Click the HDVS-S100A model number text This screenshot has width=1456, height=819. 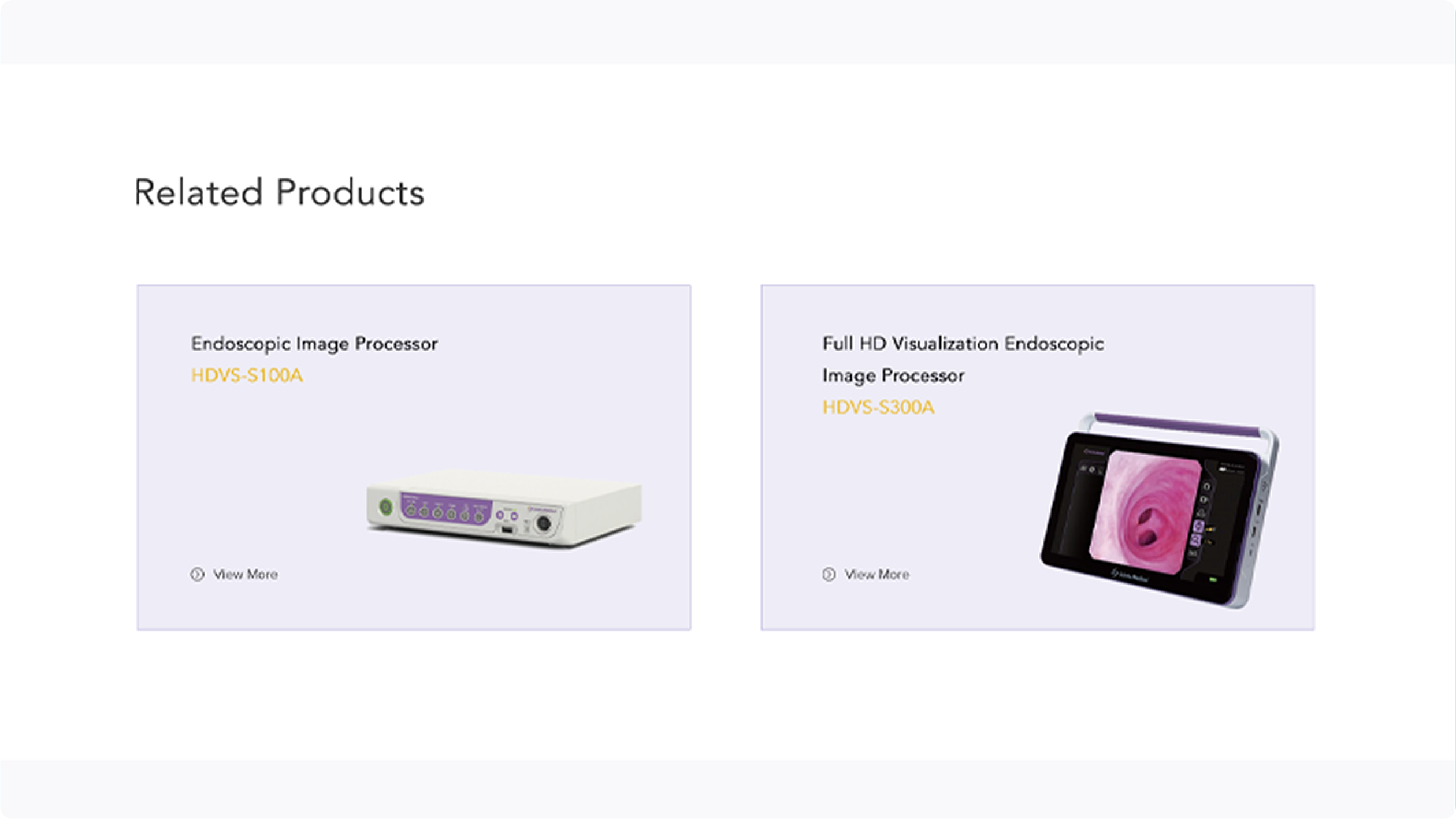(x=247, y=375)
